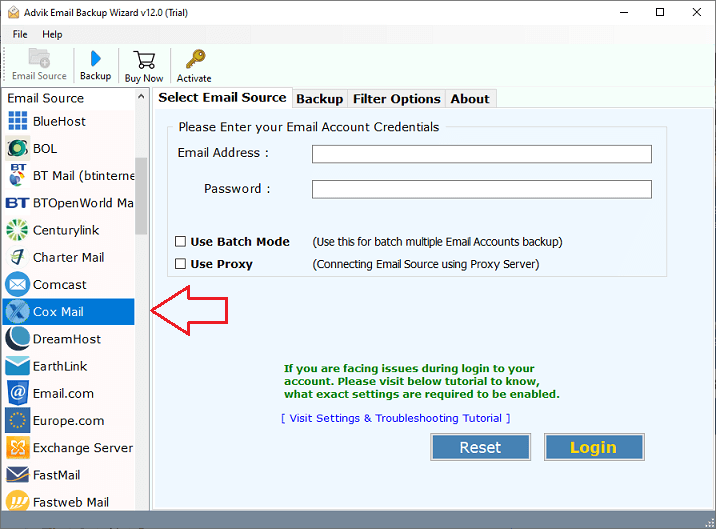Select the Fastweb Mail icon
Screen dimensions: 716x529
[17, 502]
